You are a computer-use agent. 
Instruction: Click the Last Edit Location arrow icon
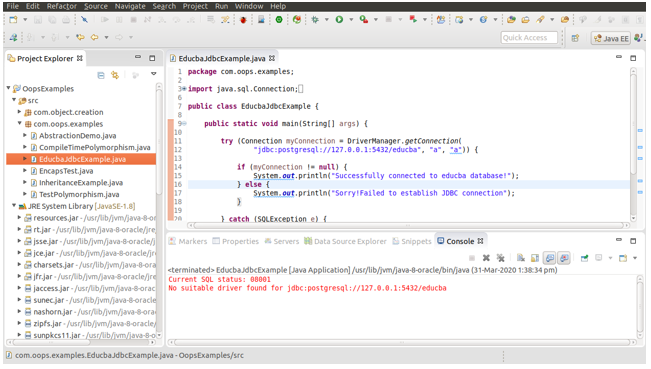[80, 37]
